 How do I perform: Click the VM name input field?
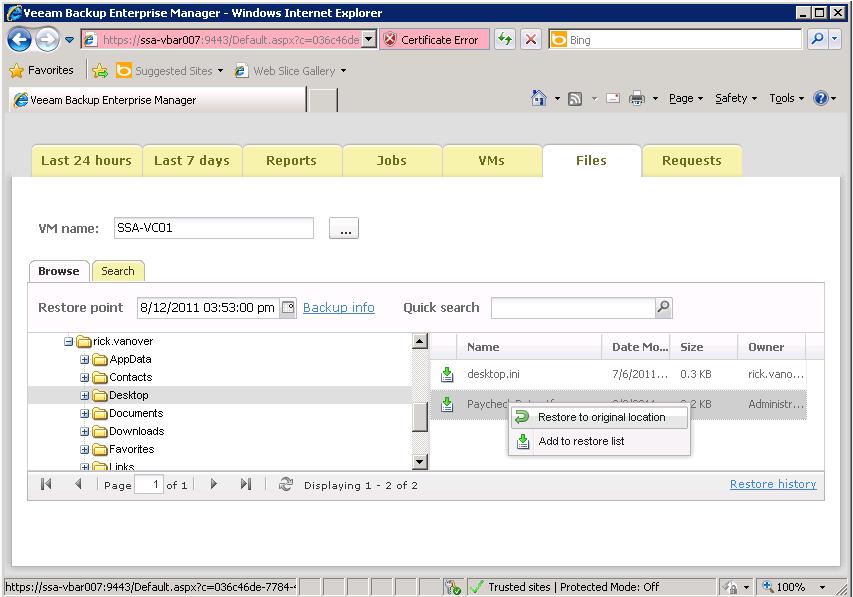click(x=214, y=228)
